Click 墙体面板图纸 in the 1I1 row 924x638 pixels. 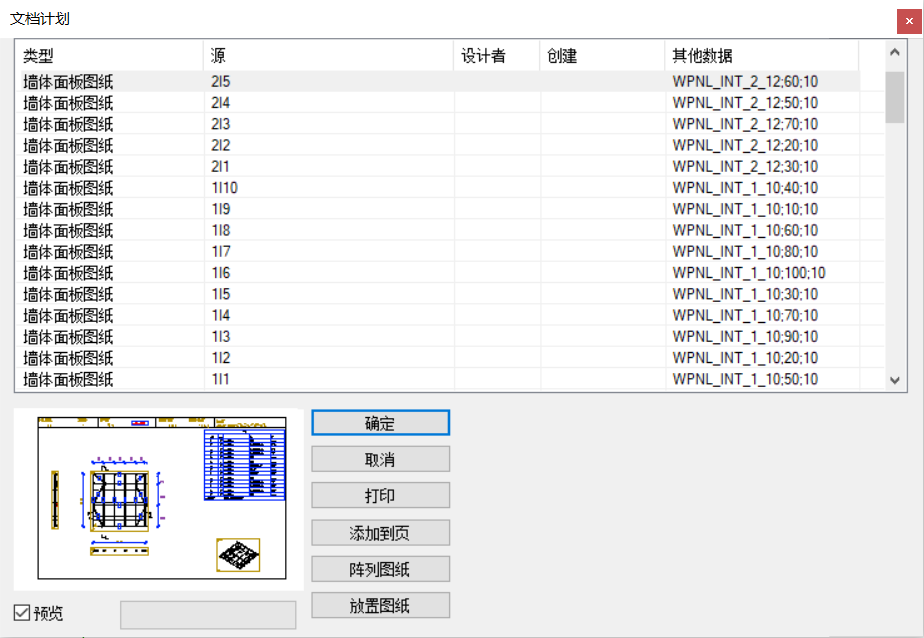(x=68, y=379)
